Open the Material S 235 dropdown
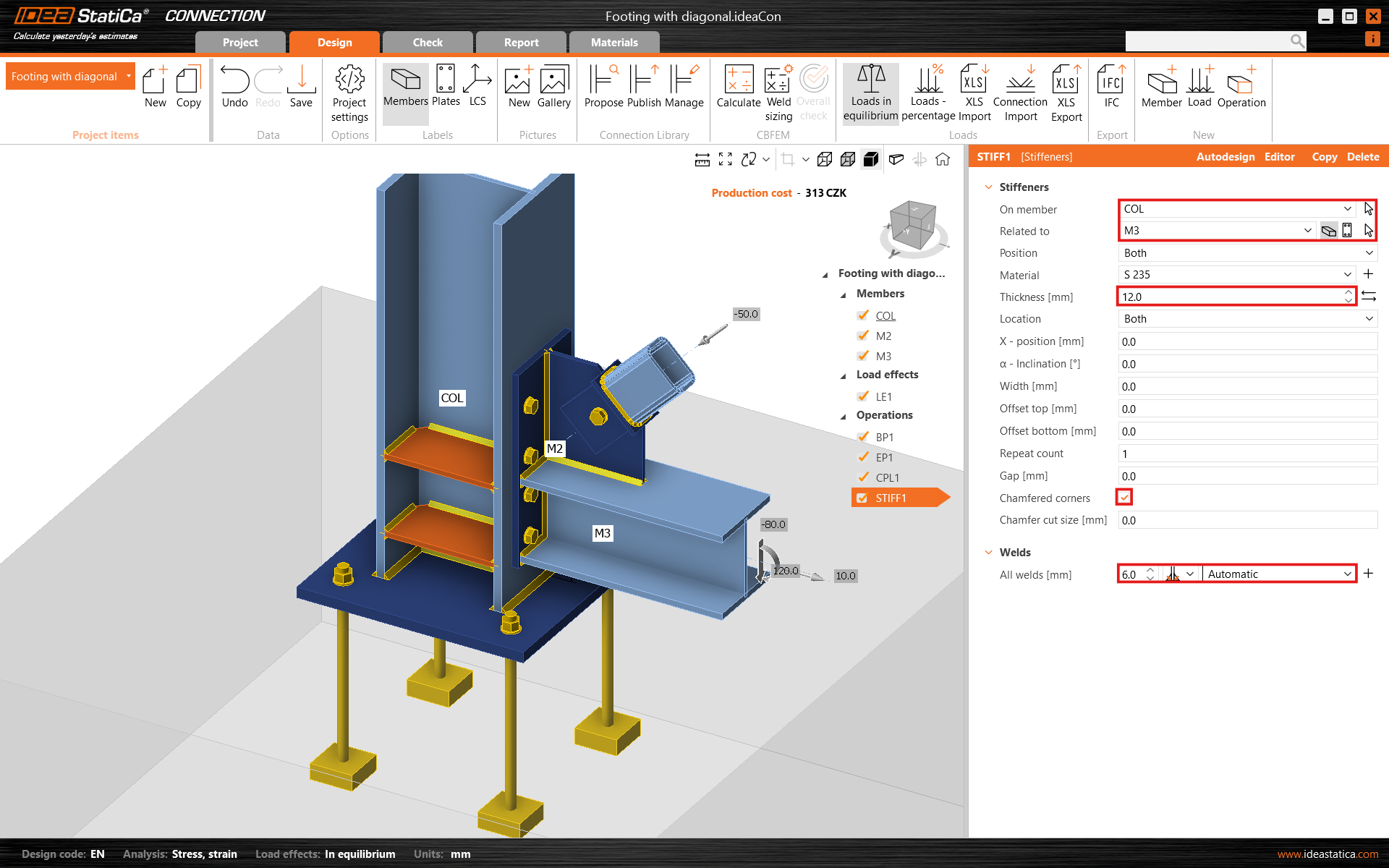Viewport: 1389px width, 868px height. tap(1237, 275)
